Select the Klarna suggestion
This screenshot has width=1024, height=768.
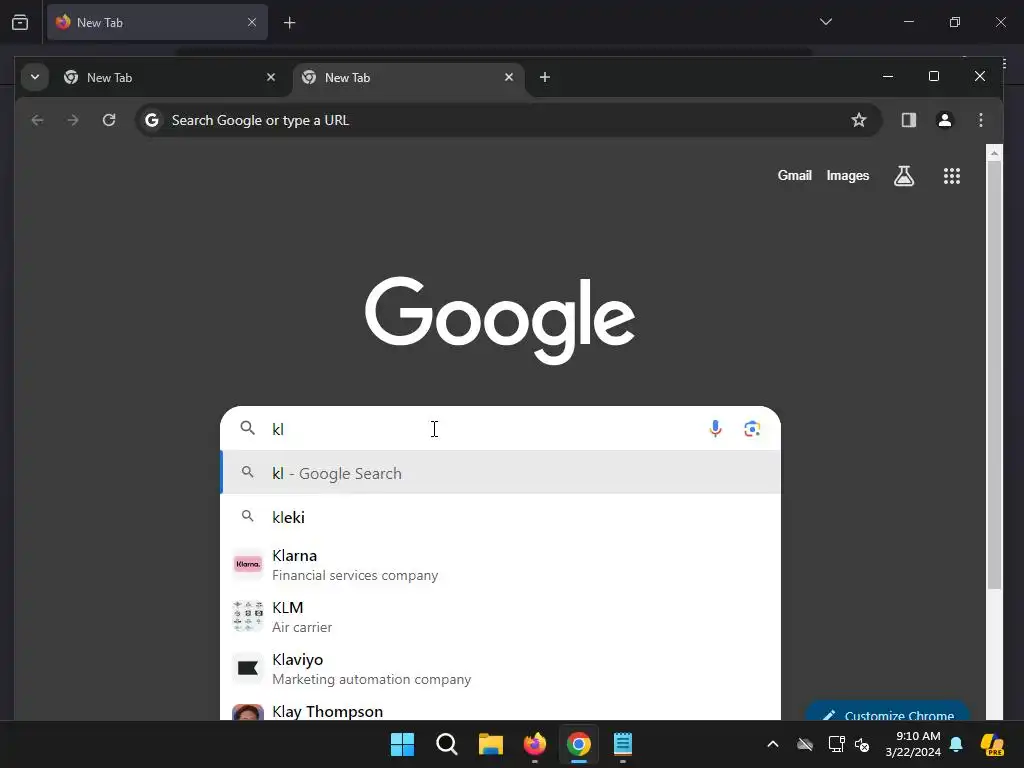[x=501, y=565]
